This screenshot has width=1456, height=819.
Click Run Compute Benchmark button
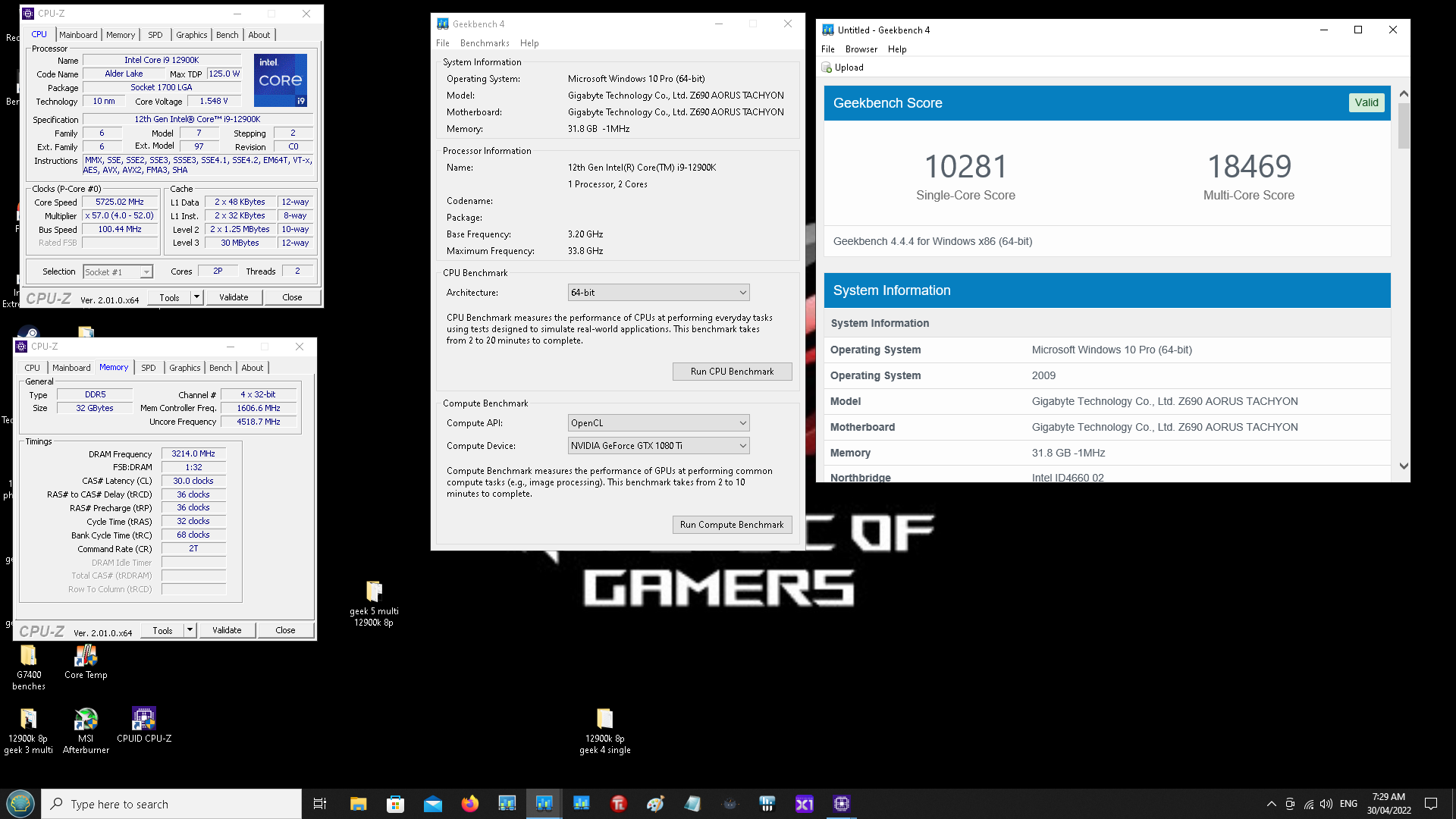click(x=732, y=525)
